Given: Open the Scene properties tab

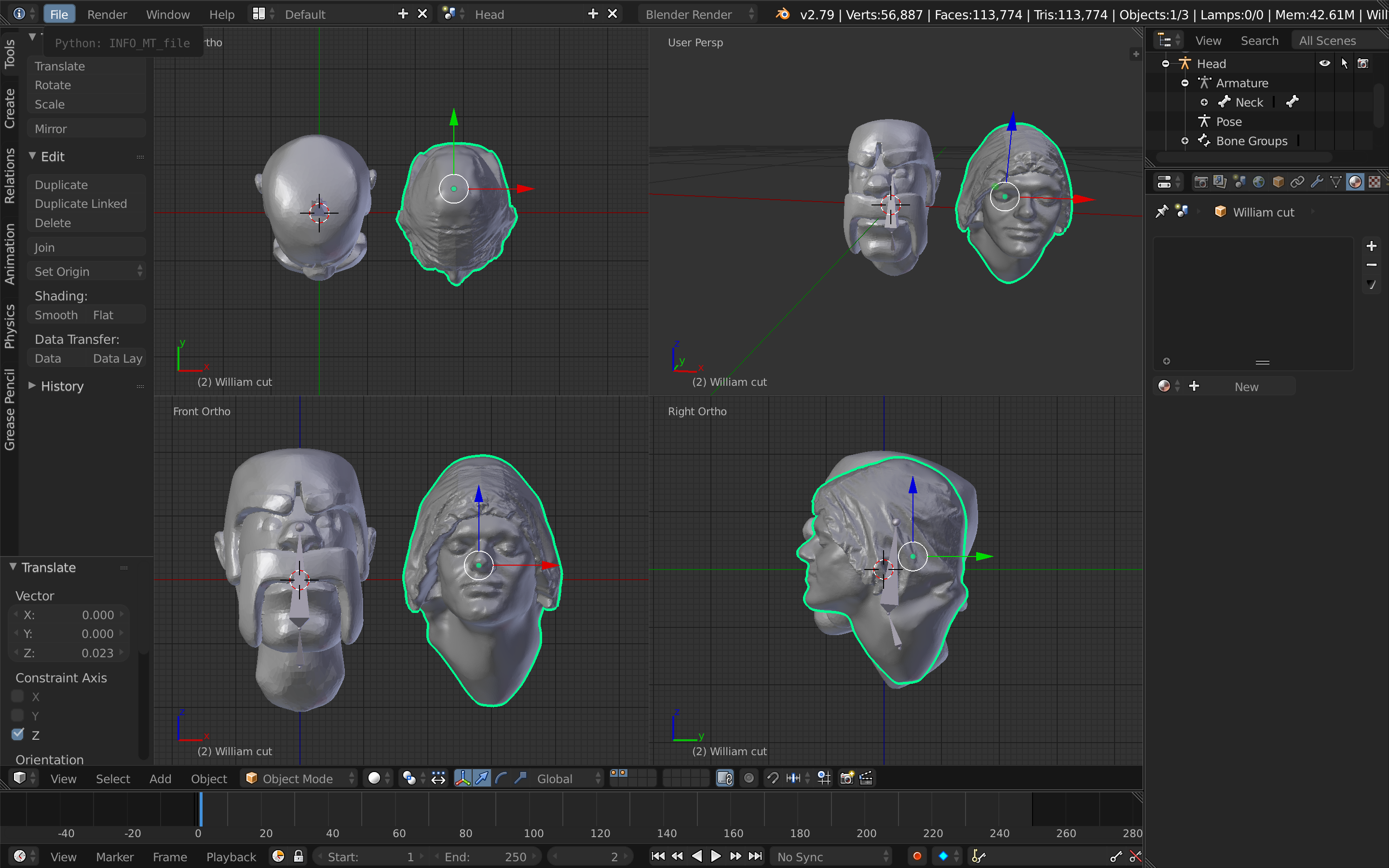Looking at the screenshot, I should pyautogui.click(x=1239, y=182).
